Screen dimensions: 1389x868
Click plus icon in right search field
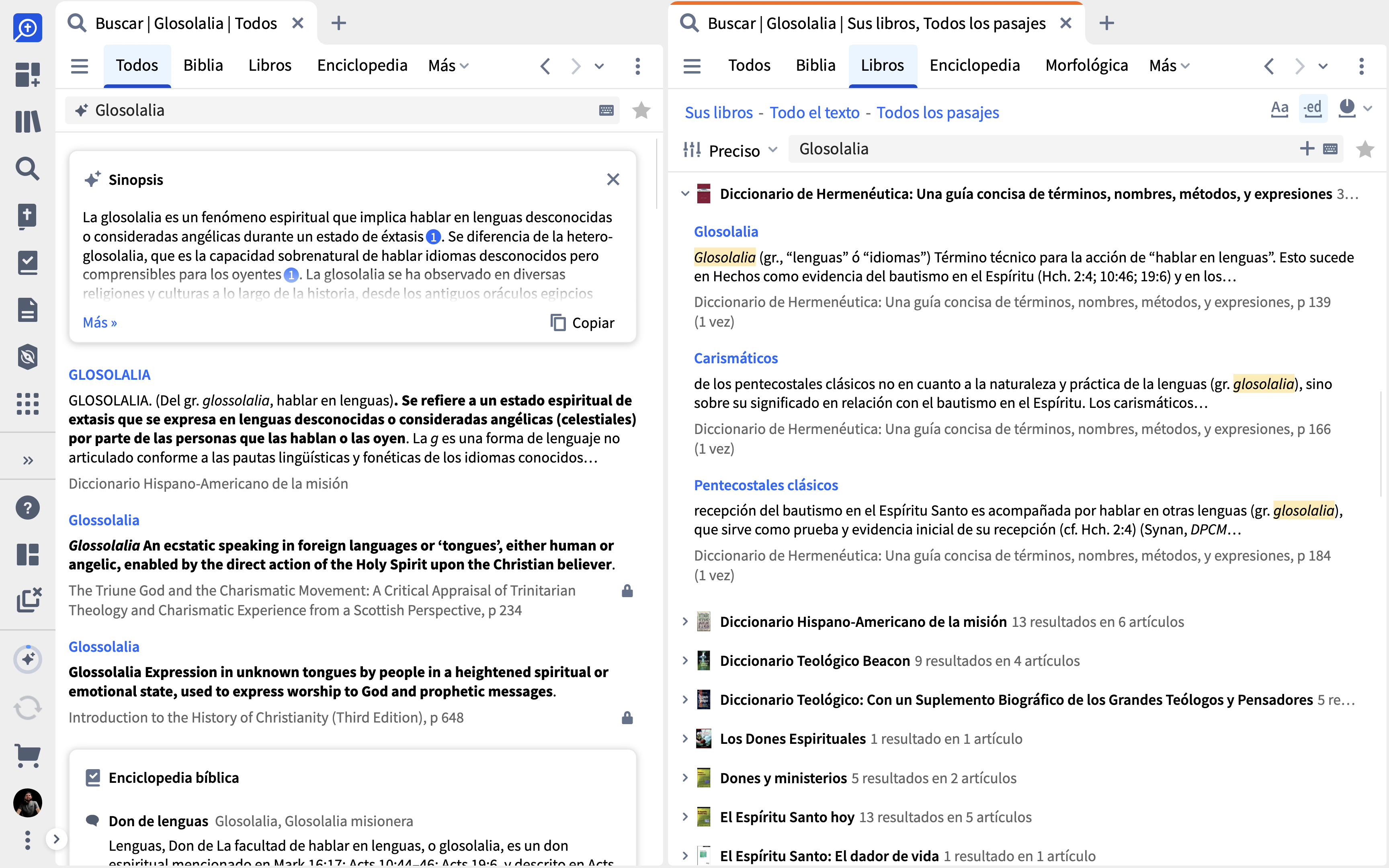pos(1307,149)
